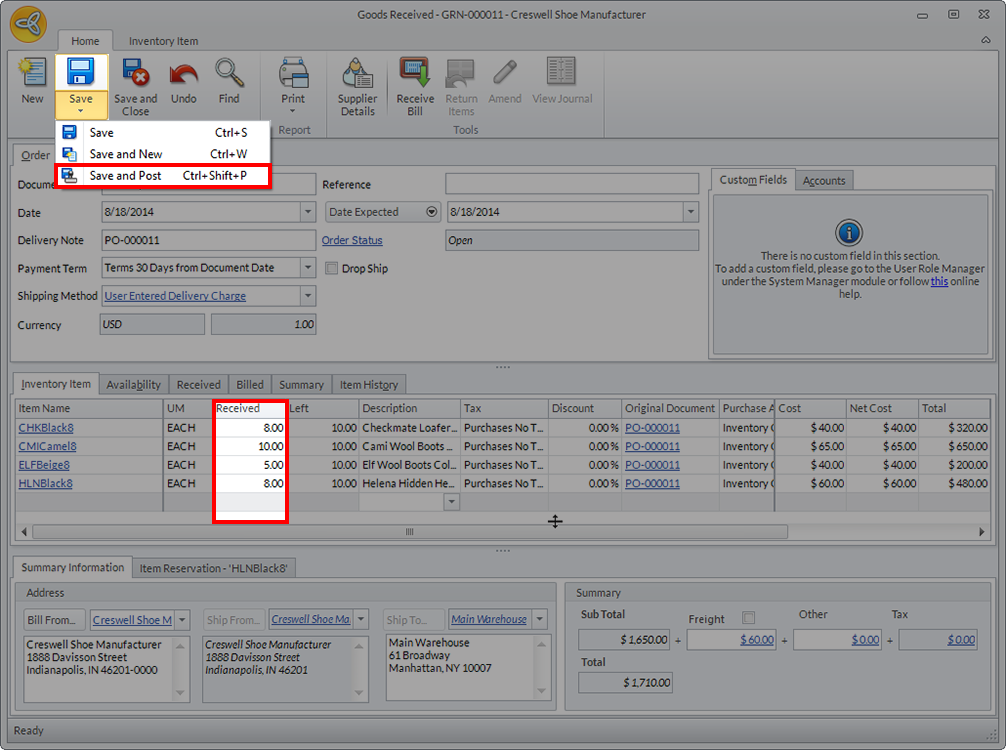Click the Order Status link
The width and height of the screenshot is (1006, 750).
pos(352,240)
